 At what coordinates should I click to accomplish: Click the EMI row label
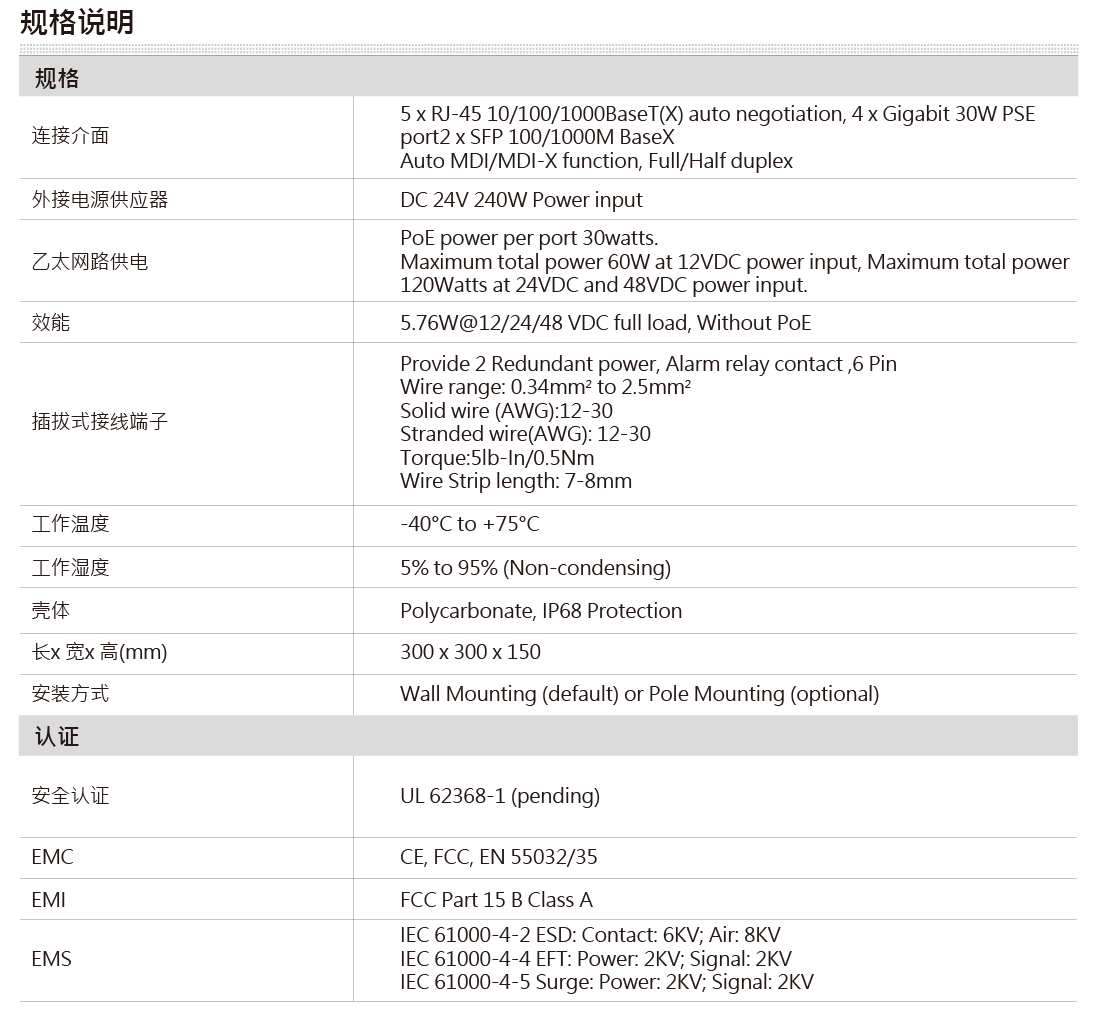click(48, 900)
